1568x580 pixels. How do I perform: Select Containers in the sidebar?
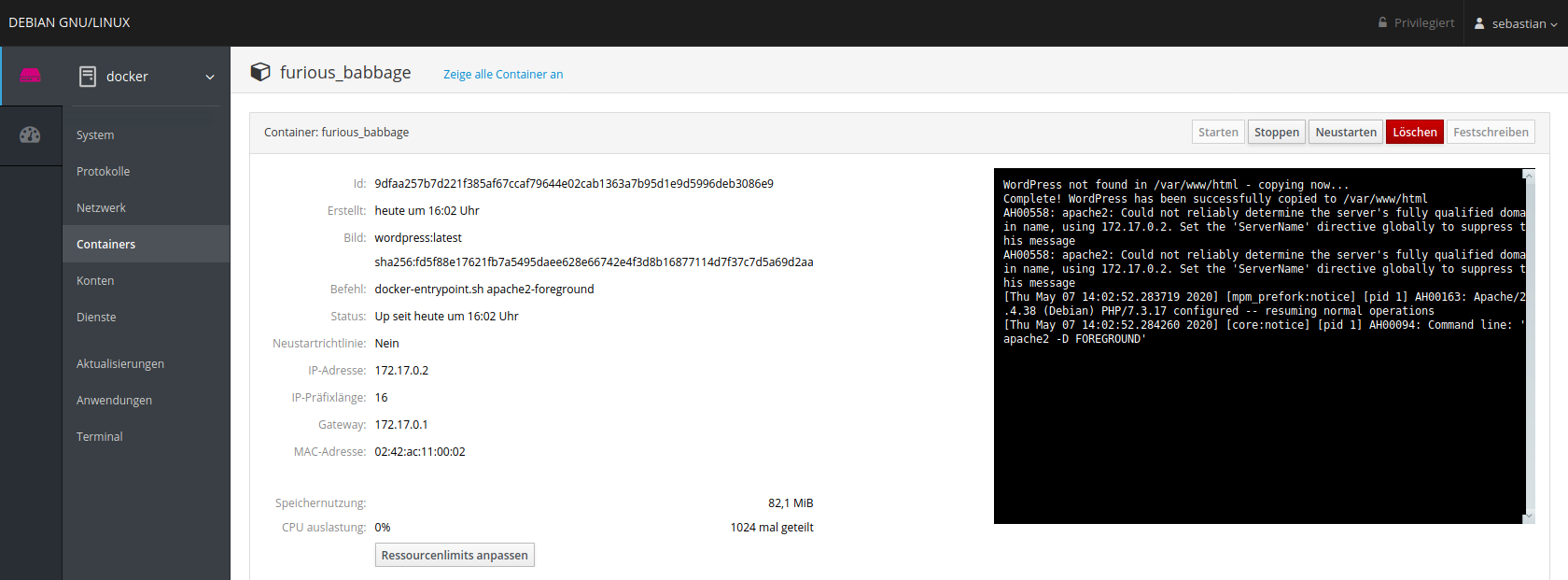[146, 244]
